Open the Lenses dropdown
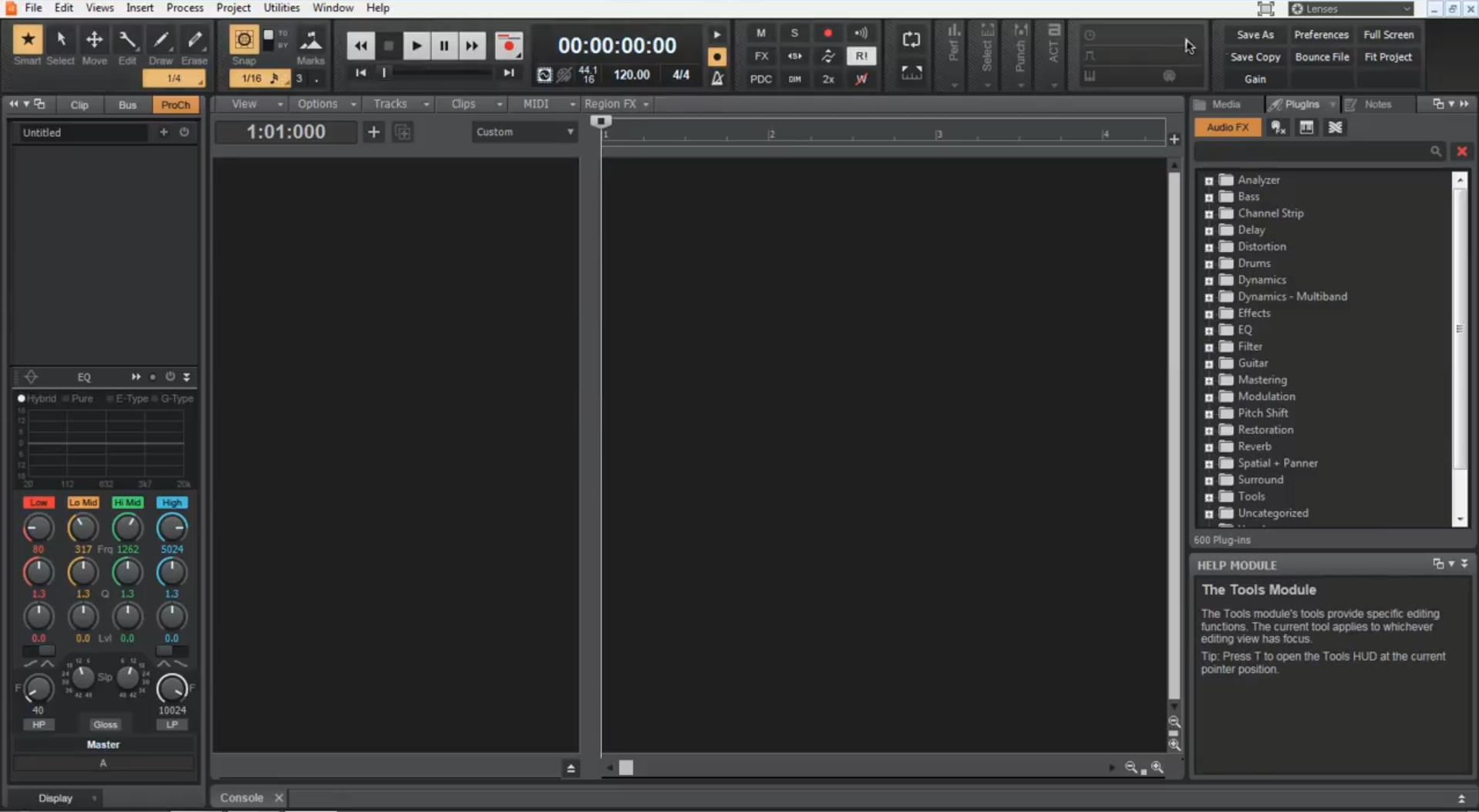The height and width of the screenshot is (812, 1479). pos(1352,8)
